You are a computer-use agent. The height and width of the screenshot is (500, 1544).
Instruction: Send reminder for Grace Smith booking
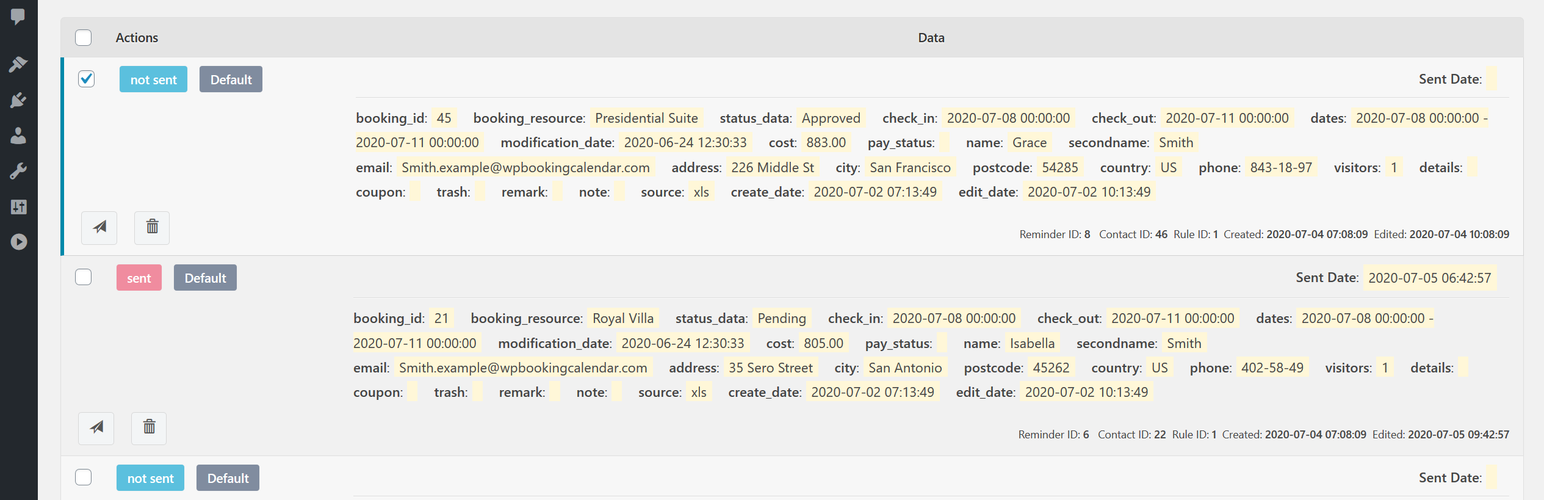point(99,227)
